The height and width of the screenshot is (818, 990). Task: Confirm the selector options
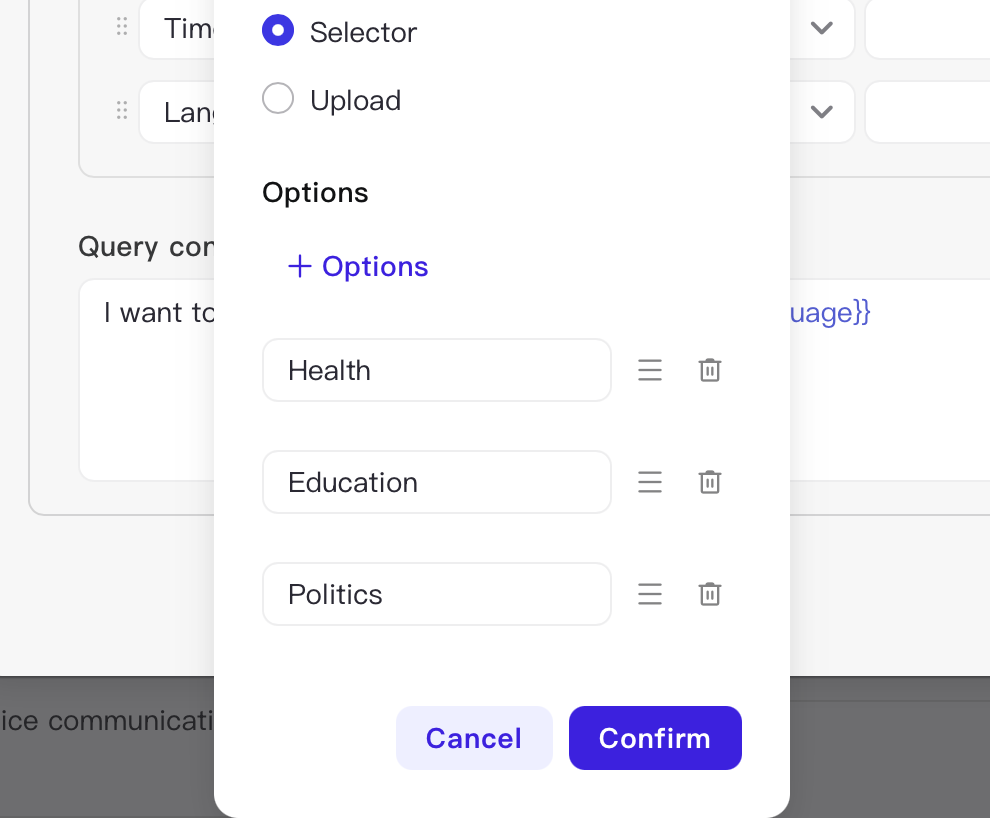[655, 738]
